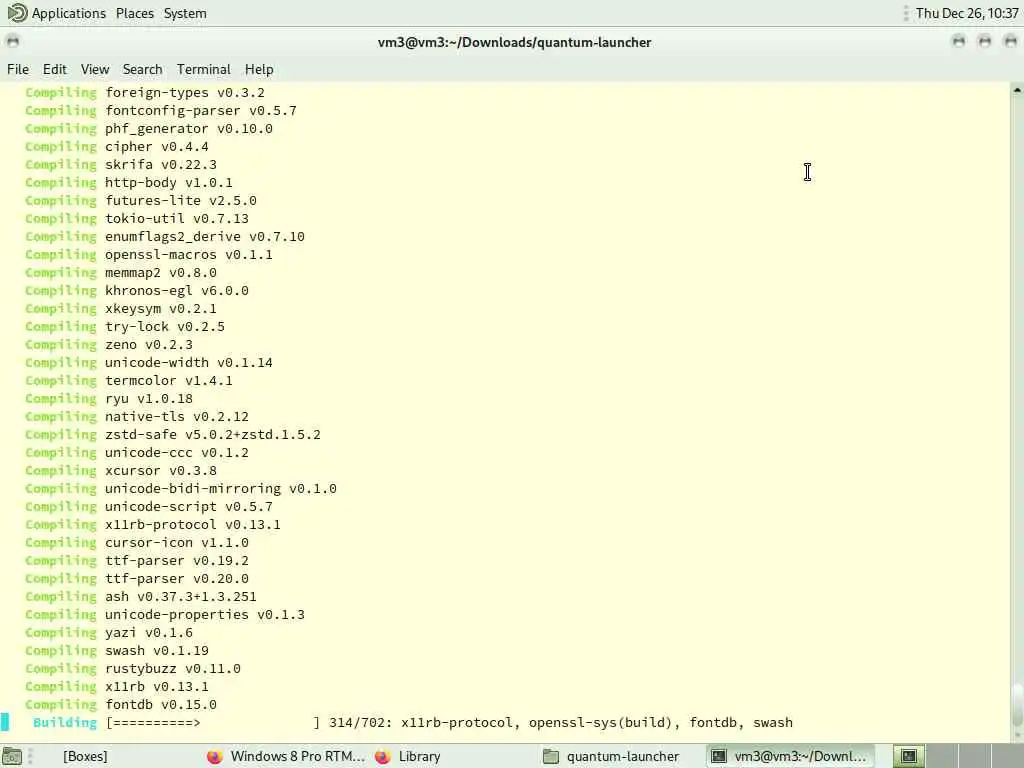The image size is (1024, 768).
Task: Click the folder icon of the quantum-launcher taskbar entry
Action: tap(551, 756)
